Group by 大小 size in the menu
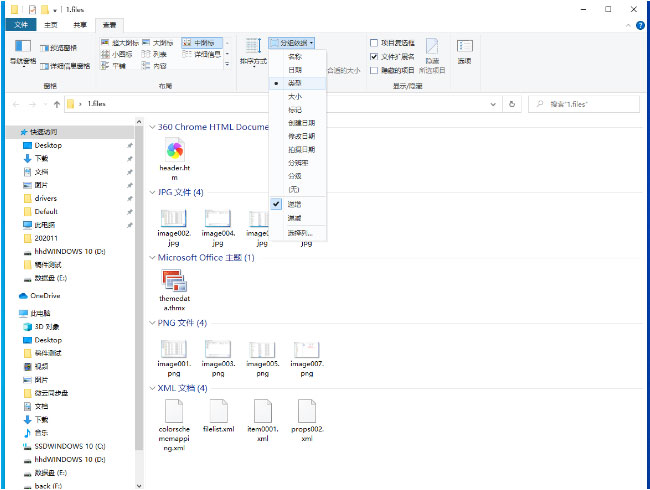 (x=297, y=96)
